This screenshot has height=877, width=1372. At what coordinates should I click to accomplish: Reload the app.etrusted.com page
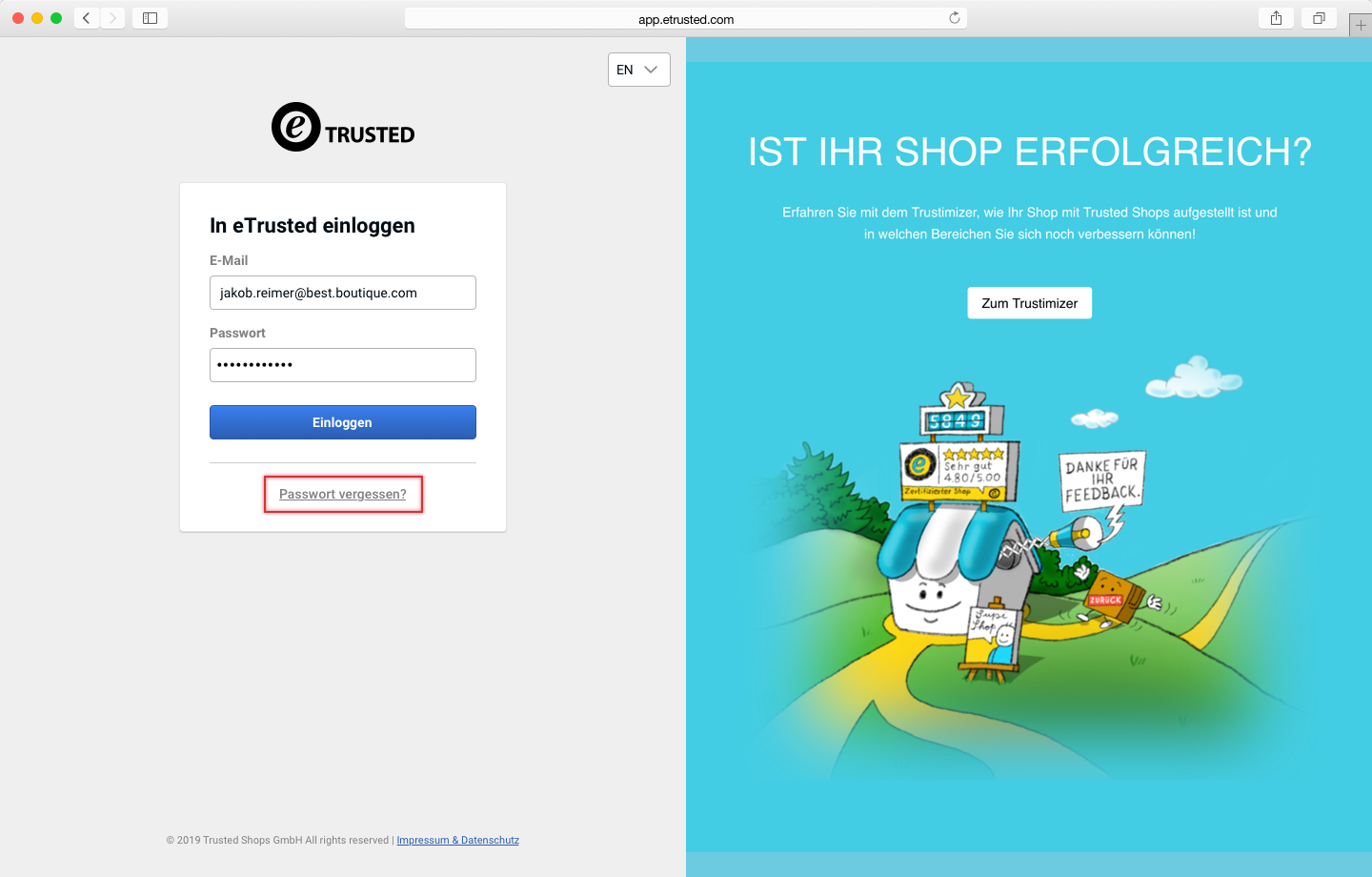[954, 18]
